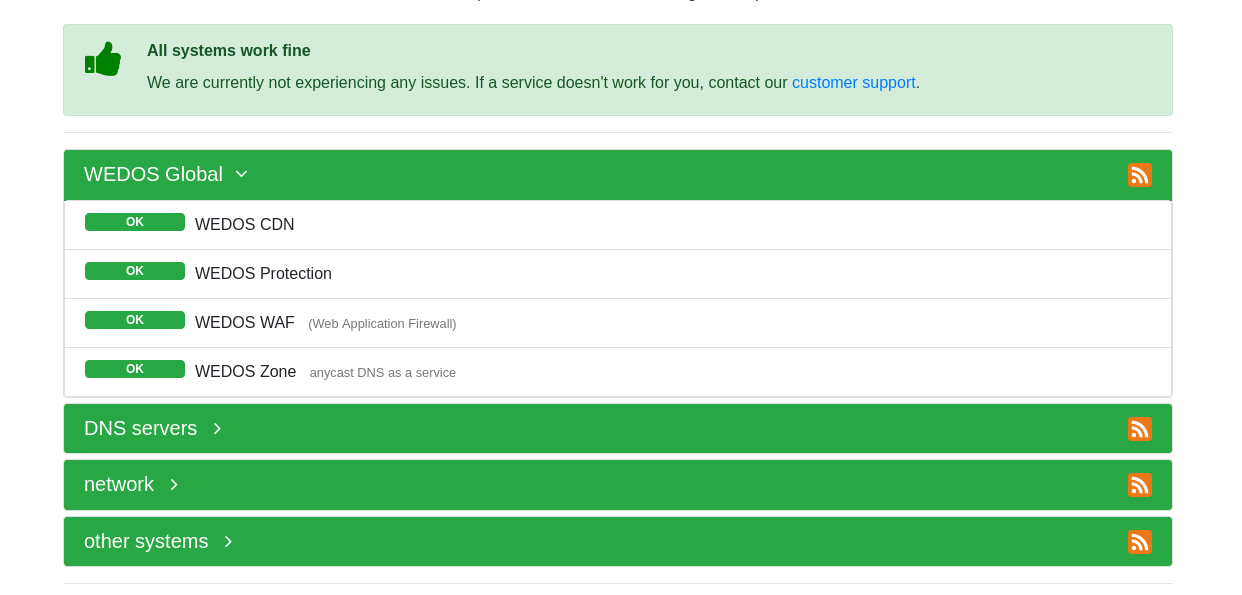Click the green thumbs-up status icon

tap(103, 59)
